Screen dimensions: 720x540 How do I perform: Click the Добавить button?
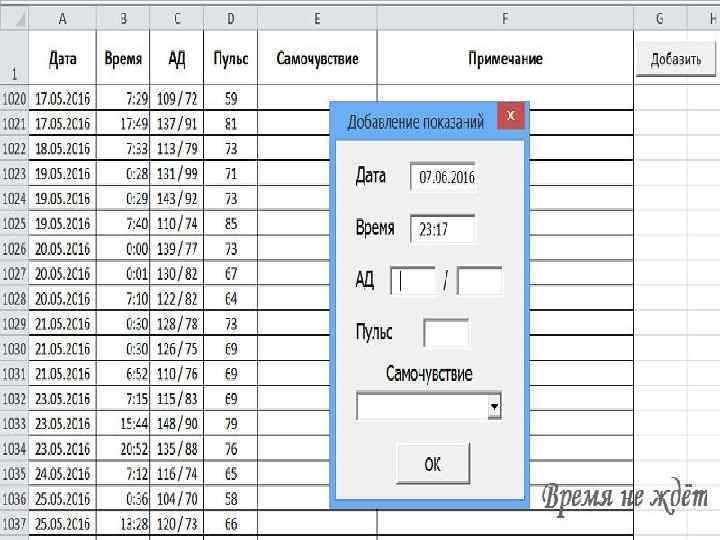click(x=675, y=59)
